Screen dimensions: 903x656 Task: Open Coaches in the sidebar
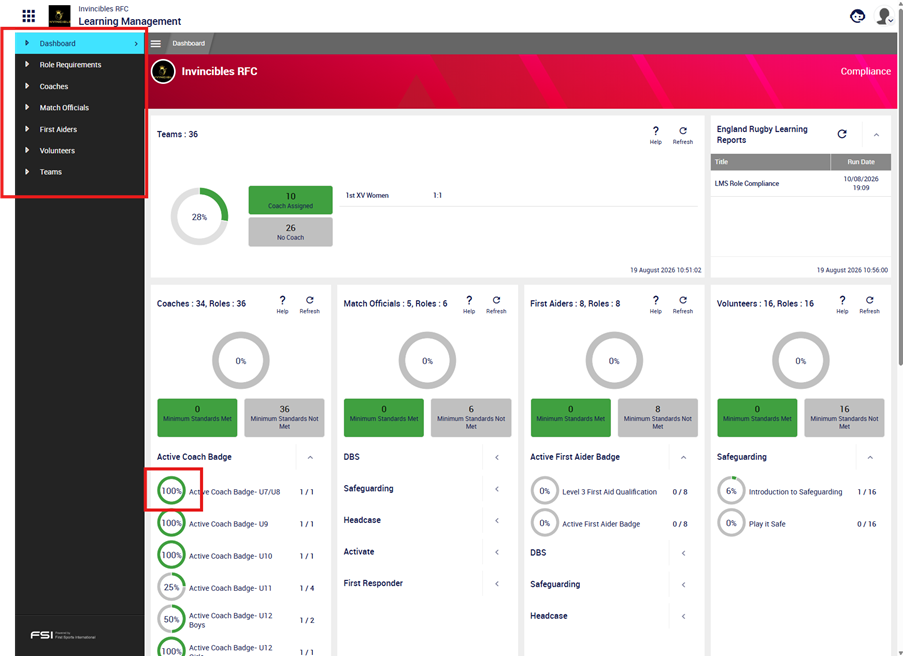click(79, 86)
